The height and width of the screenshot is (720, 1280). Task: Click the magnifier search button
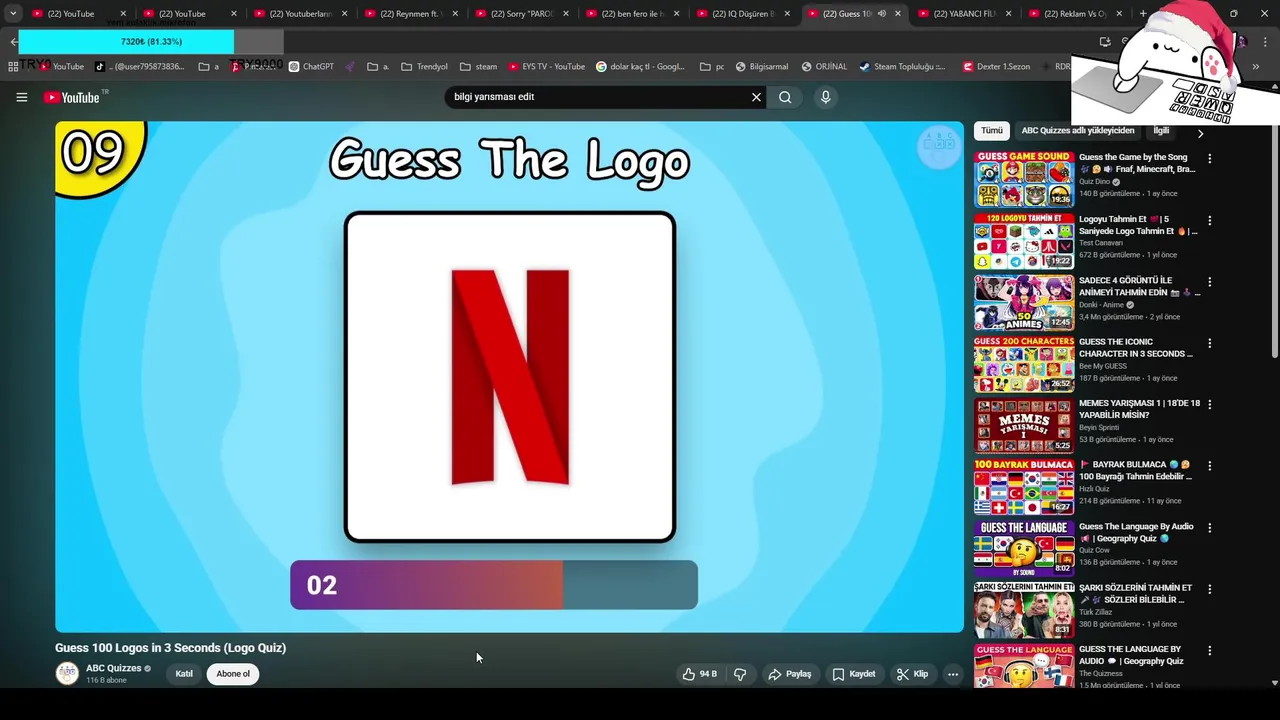785,97
